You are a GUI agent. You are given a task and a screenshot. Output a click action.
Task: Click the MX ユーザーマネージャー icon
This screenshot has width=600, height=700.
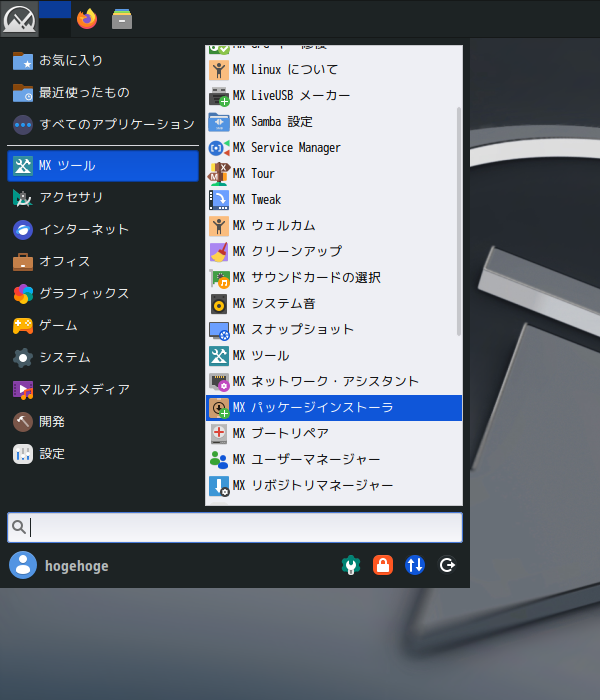click(219, 459)
